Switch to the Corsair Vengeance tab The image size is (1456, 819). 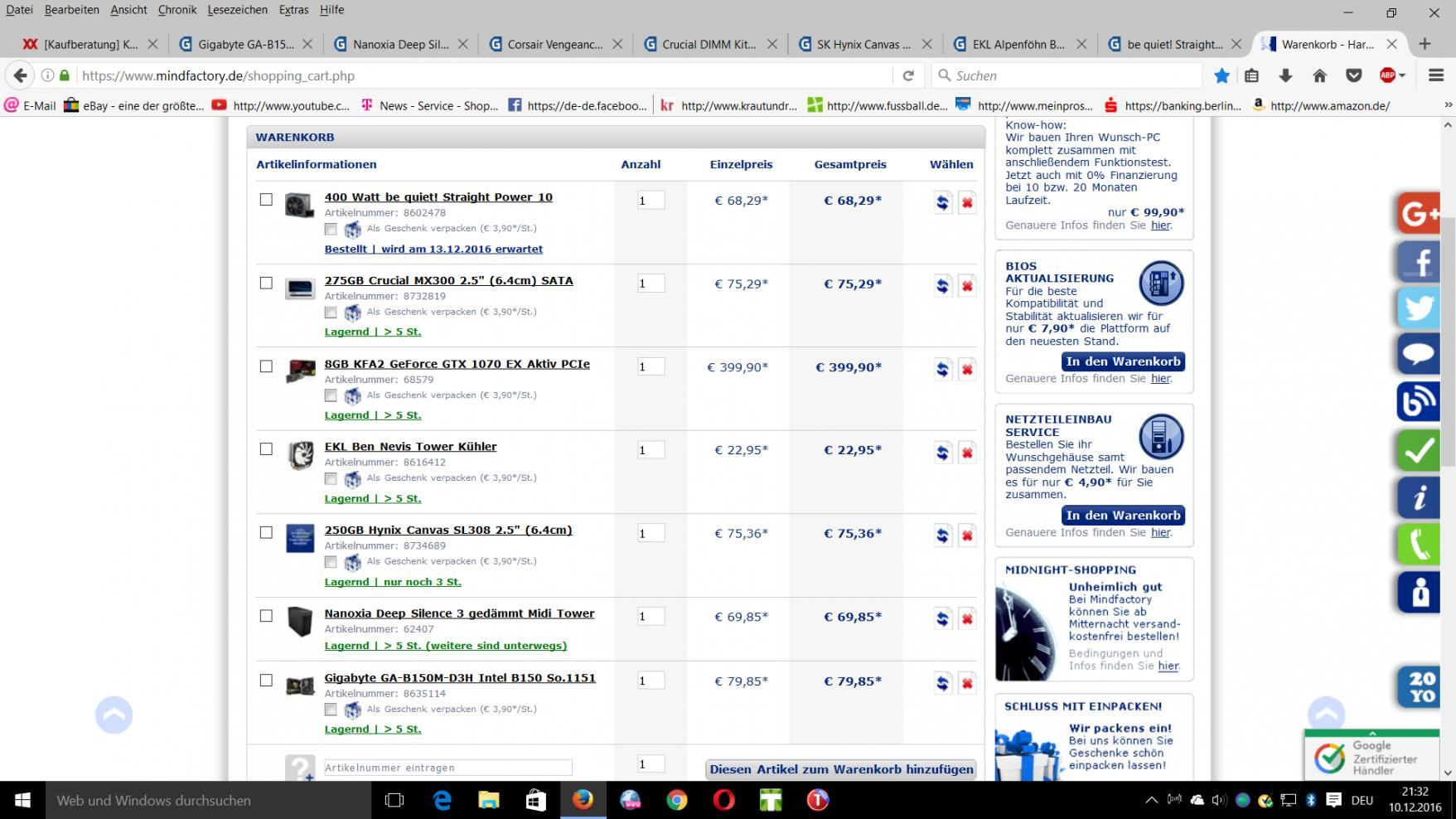[555, 44]
